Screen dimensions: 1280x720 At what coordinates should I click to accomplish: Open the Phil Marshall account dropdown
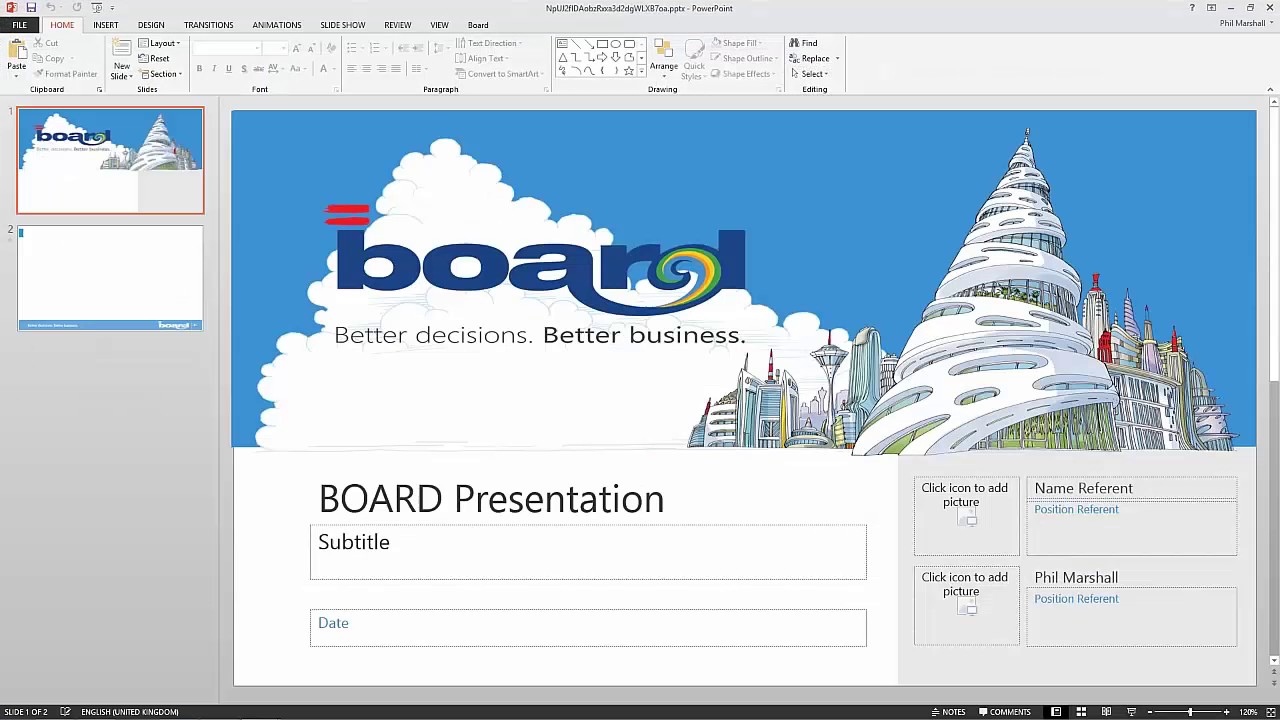(1246, 24)
